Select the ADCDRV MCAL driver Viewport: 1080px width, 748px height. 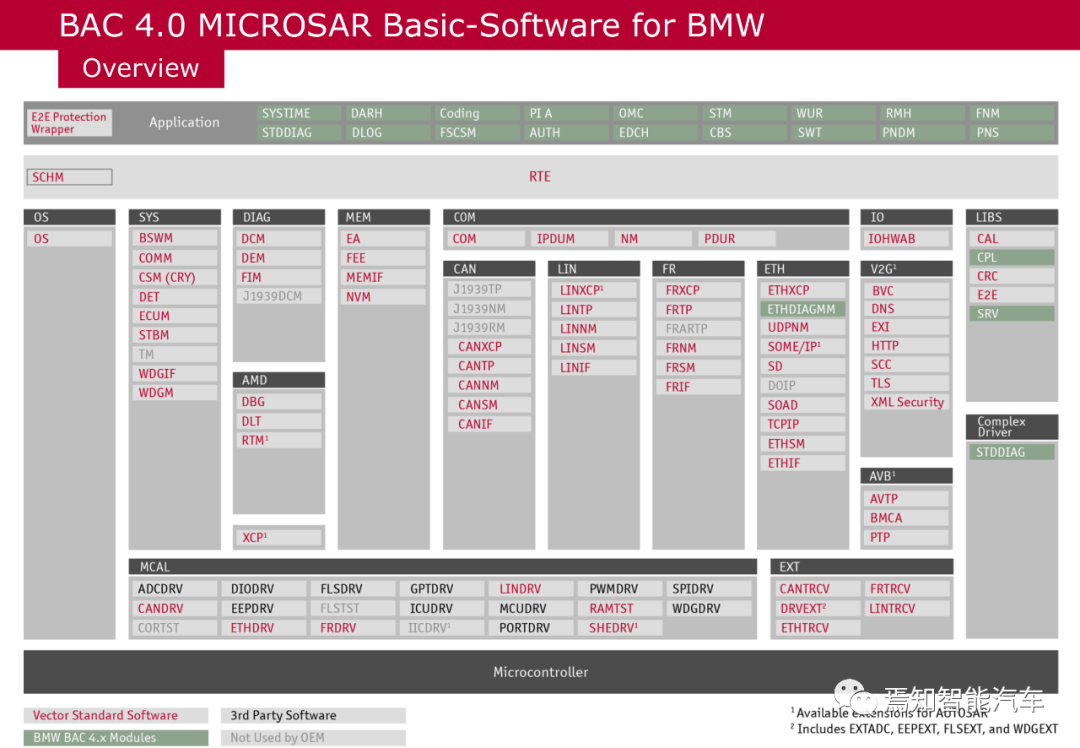click(x=175, y=589)
